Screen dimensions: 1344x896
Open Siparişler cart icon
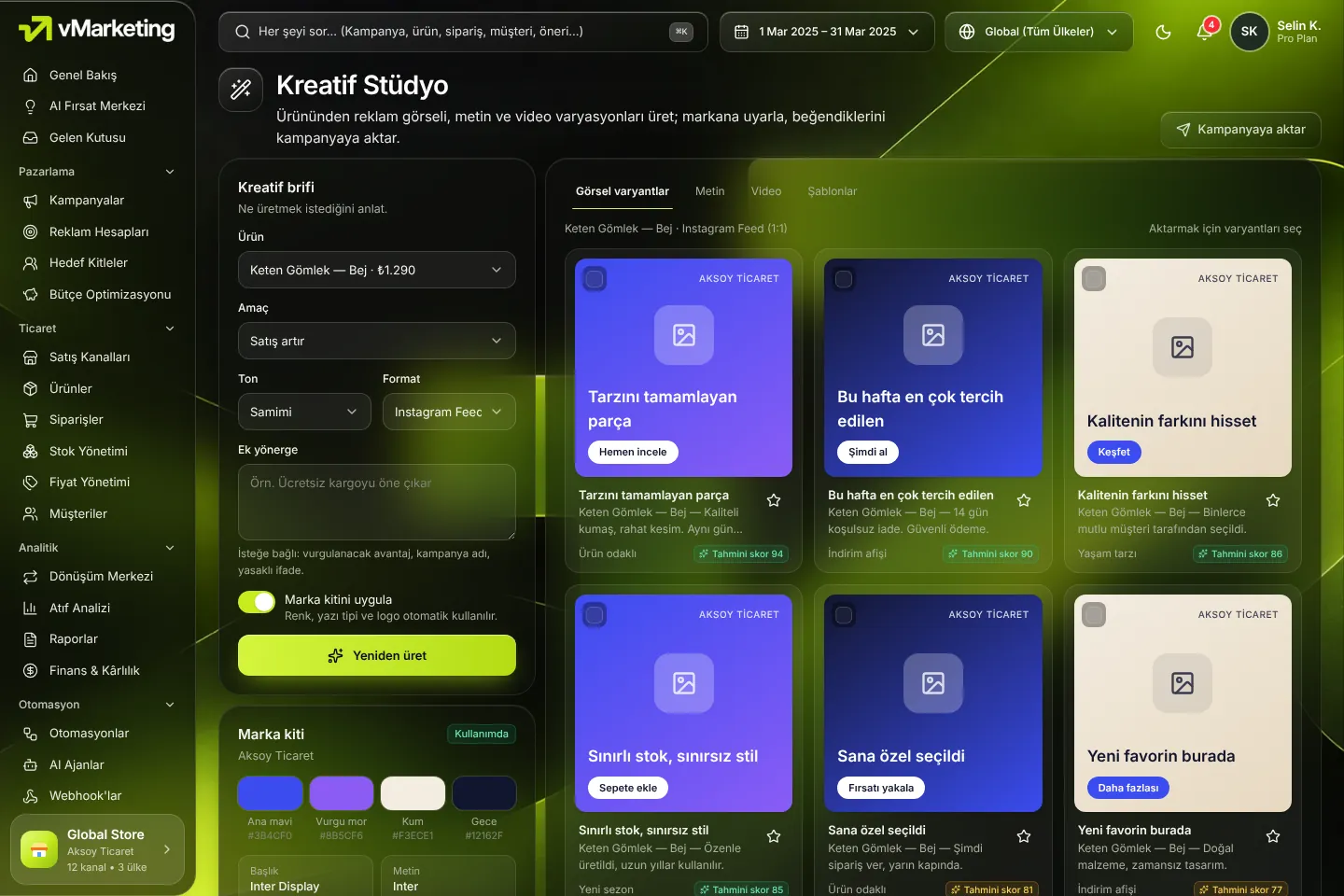tap(31, 420)
